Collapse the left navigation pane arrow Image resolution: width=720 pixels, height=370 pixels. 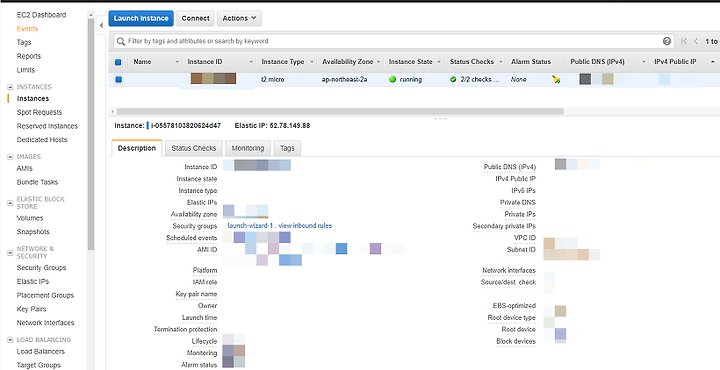pos(101,25)
